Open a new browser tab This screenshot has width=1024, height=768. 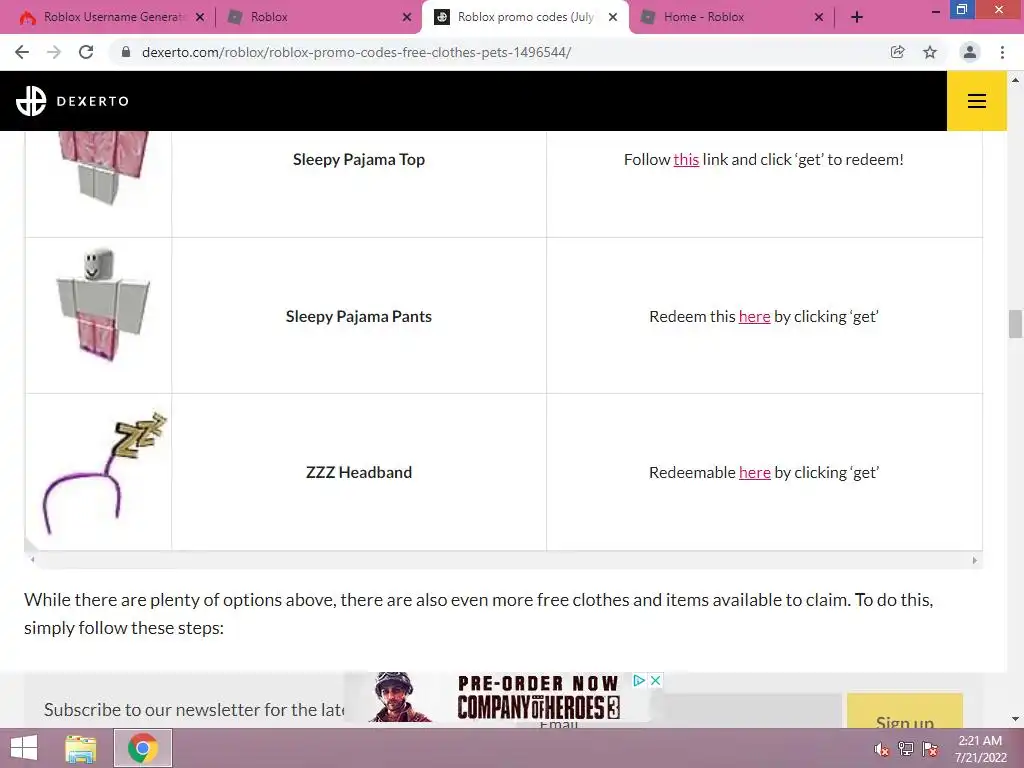tap(857, 17)
